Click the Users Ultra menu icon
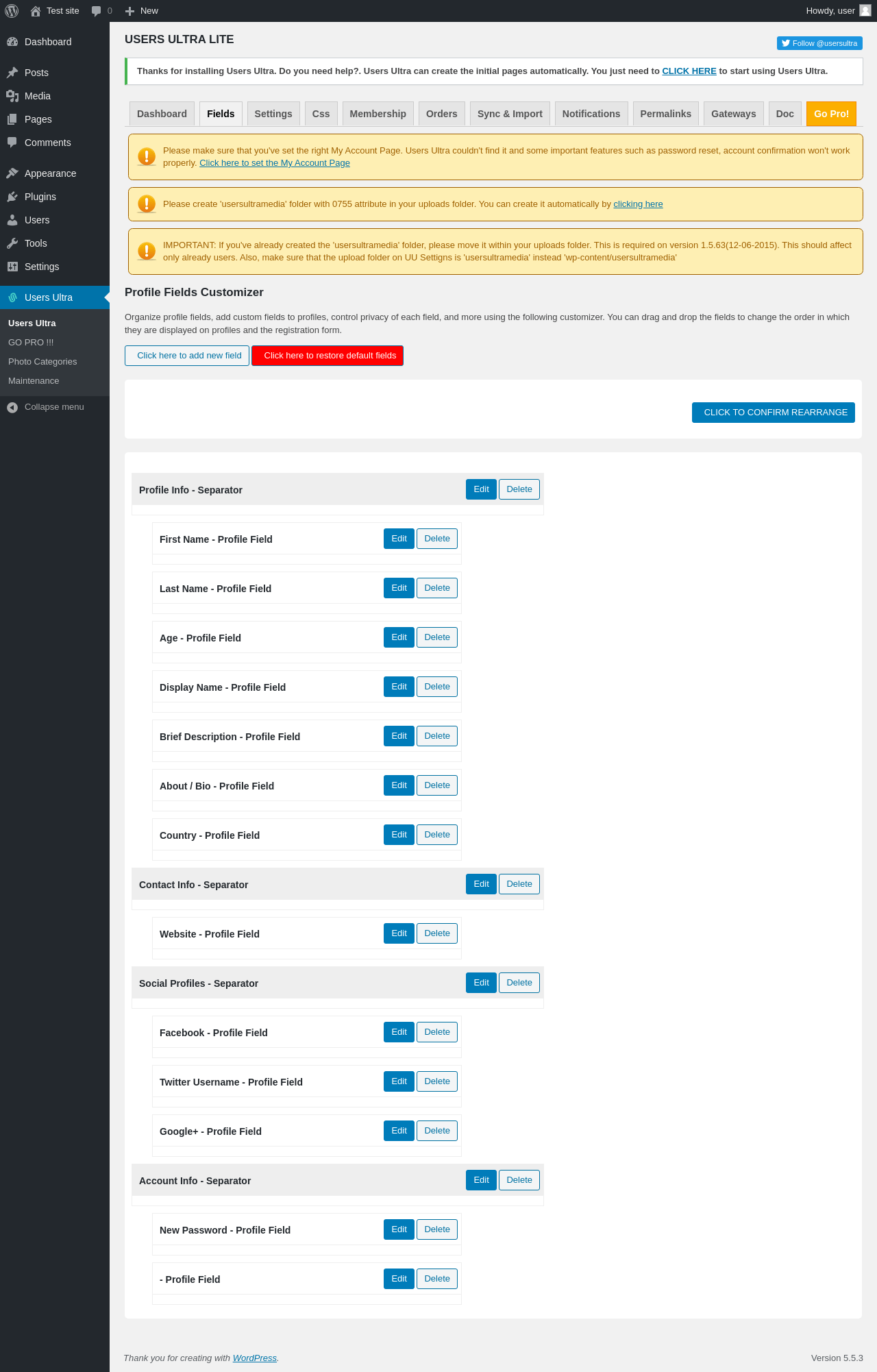 pyautogui.click(x=12, y=297)
